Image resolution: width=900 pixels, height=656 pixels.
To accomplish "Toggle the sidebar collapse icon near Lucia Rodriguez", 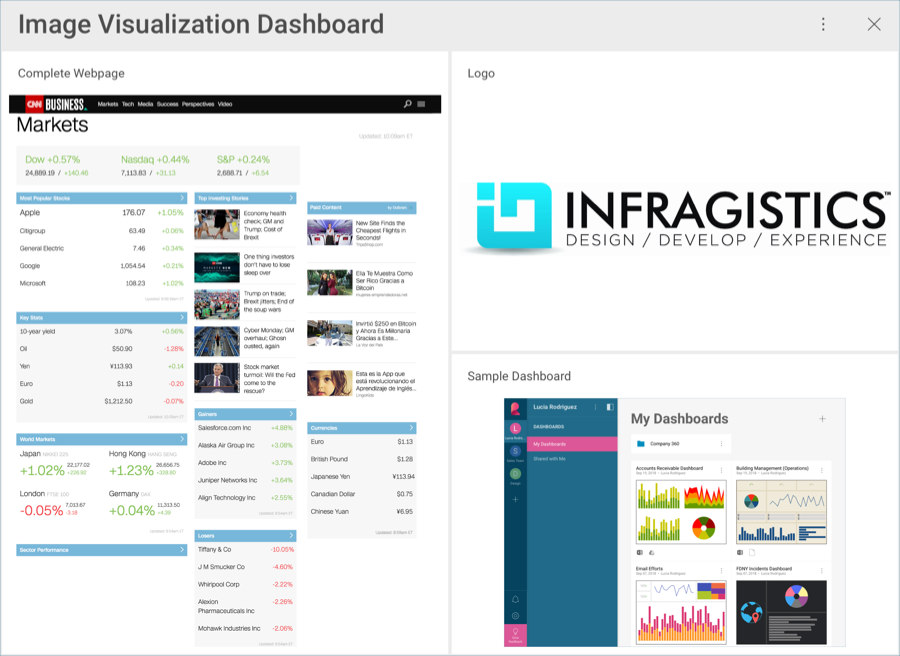I will 610,407.
